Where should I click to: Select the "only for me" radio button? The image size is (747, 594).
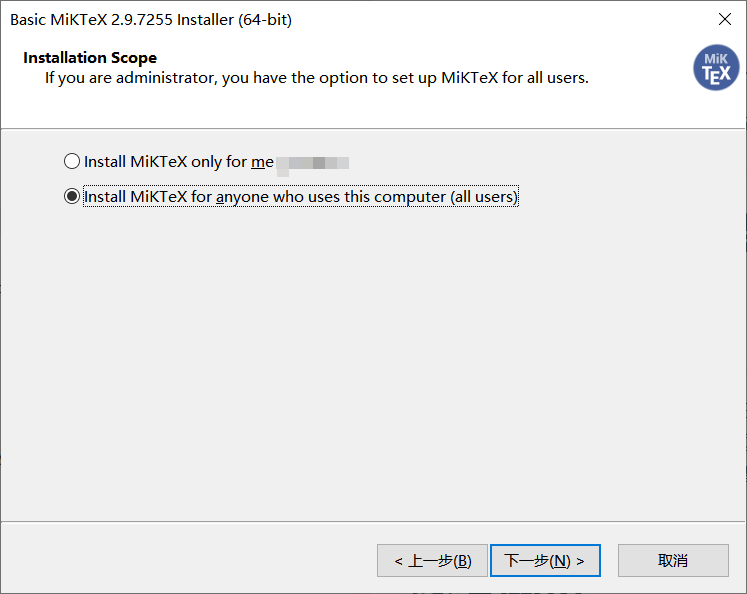(x=72, y=161)
